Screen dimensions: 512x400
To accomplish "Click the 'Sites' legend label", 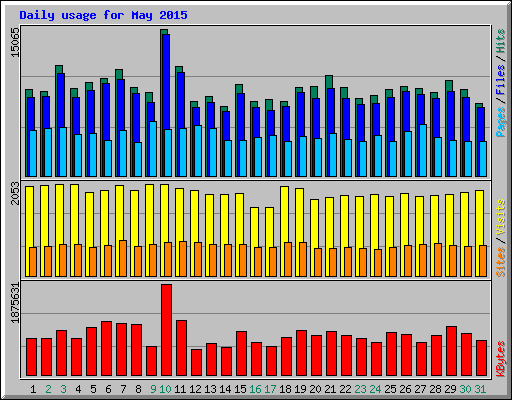I will pos(501,262).
